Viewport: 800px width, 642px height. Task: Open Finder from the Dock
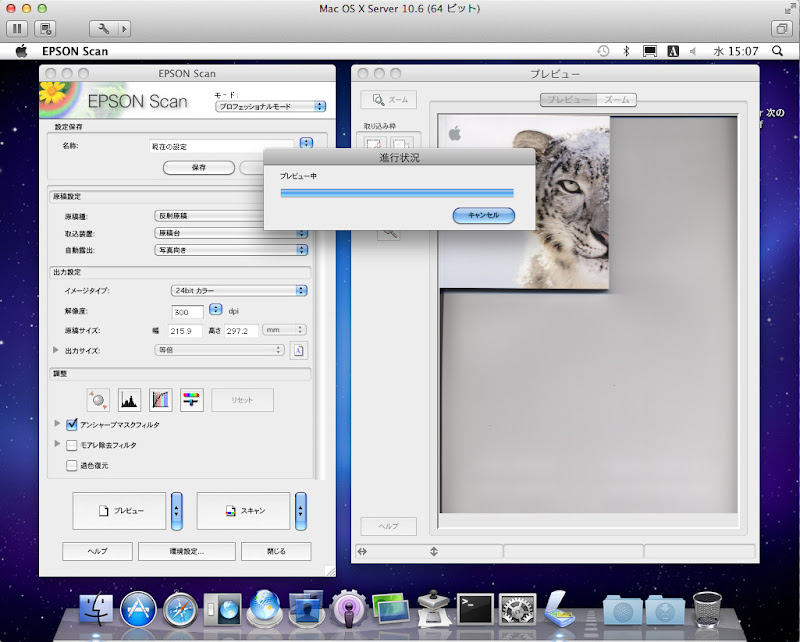point(96,609)
